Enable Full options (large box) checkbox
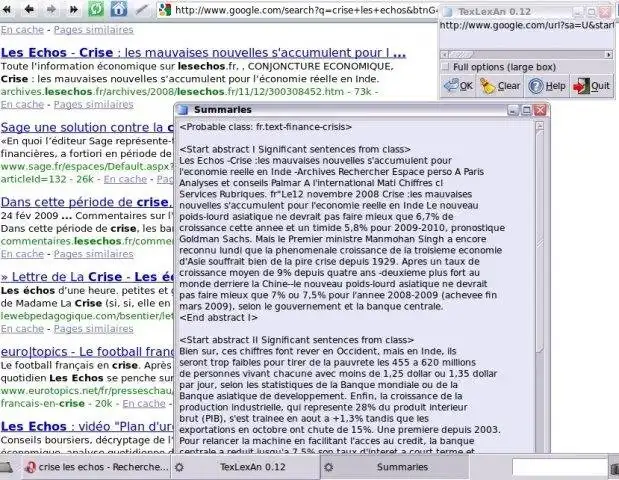 [445, 67]
